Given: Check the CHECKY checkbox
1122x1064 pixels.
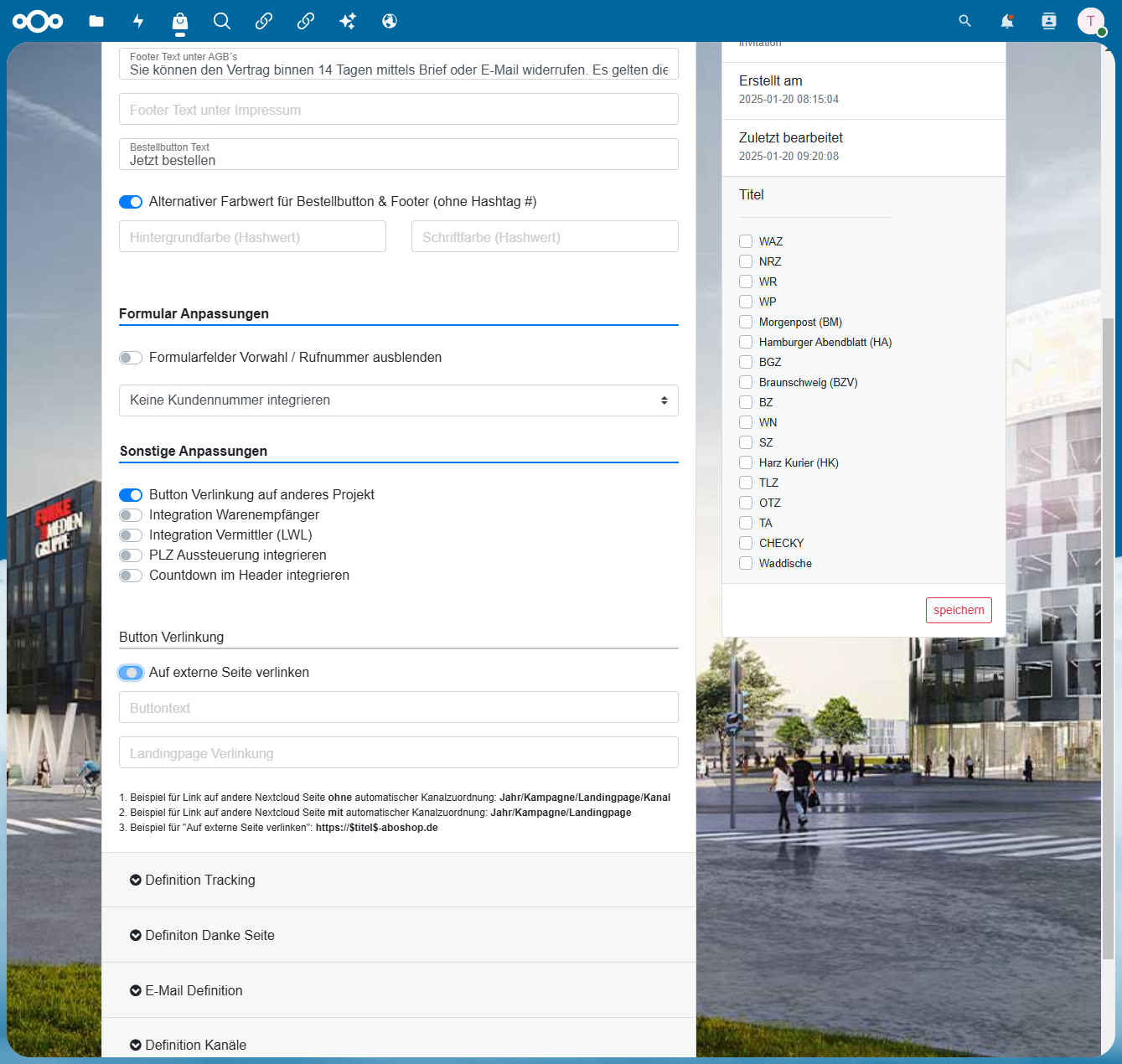Looking at the screenshot, I should tap(746, 543).
